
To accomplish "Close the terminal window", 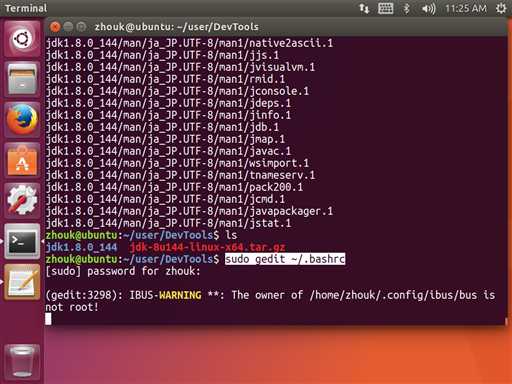I will 55,27.
